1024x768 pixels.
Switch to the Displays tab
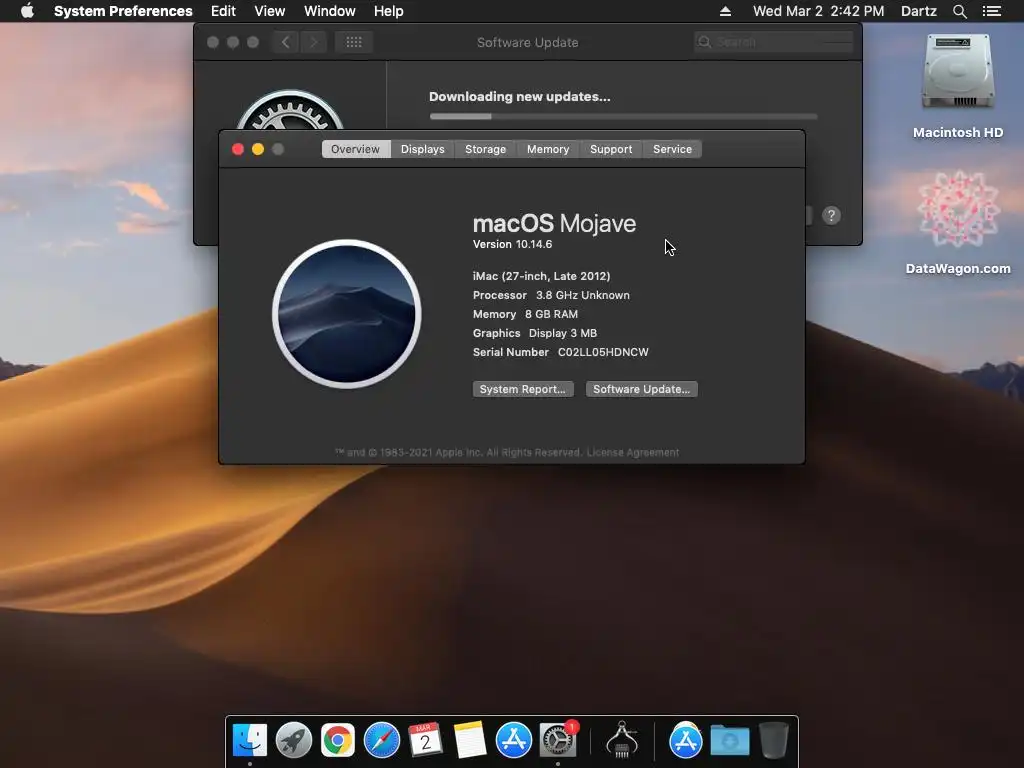pos(423,149)
